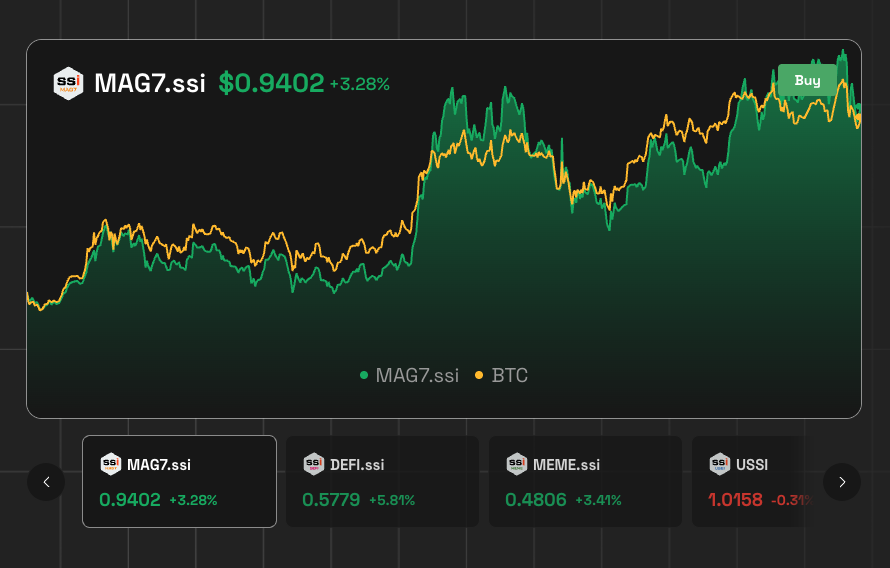
Task: Click the green MAG7.ssi legend dot
Action: [x=364, y=375]
